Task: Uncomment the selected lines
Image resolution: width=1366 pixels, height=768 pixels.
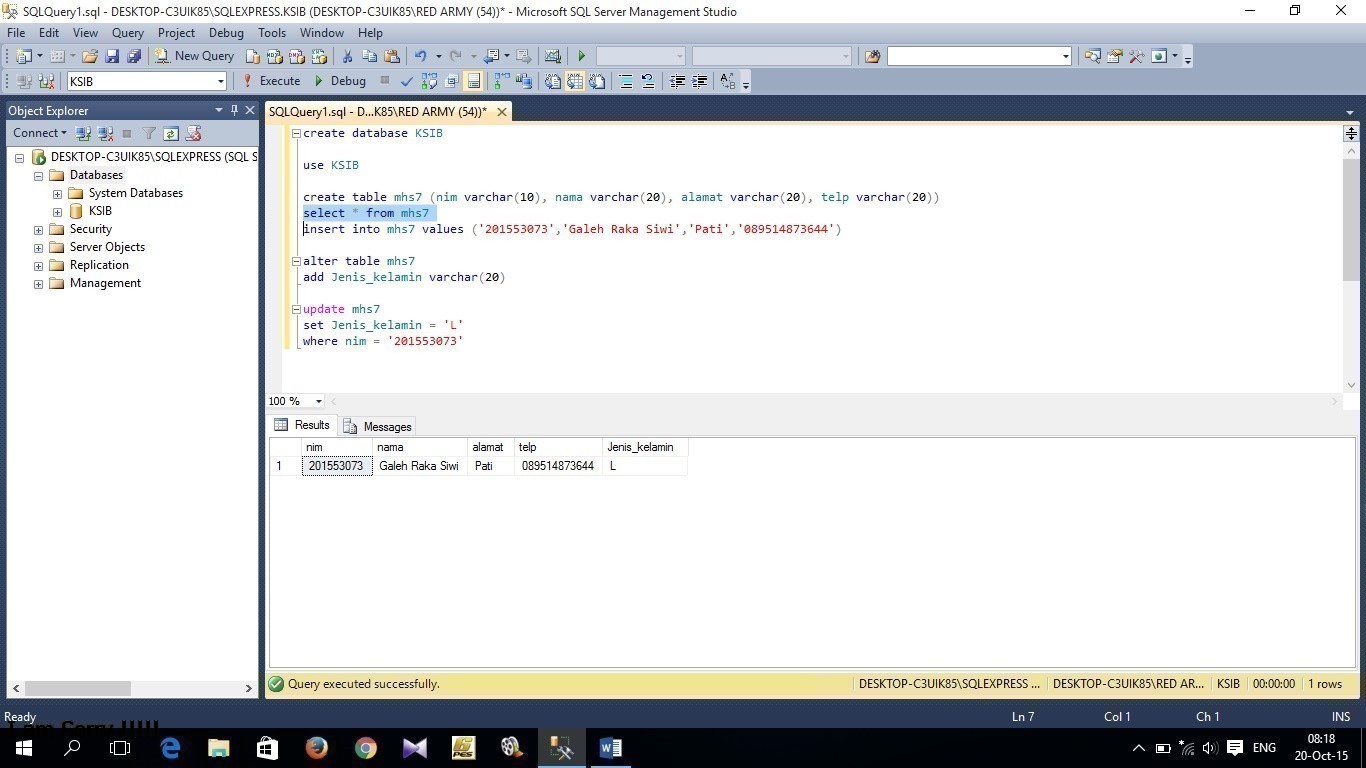Action: point(648,81)
